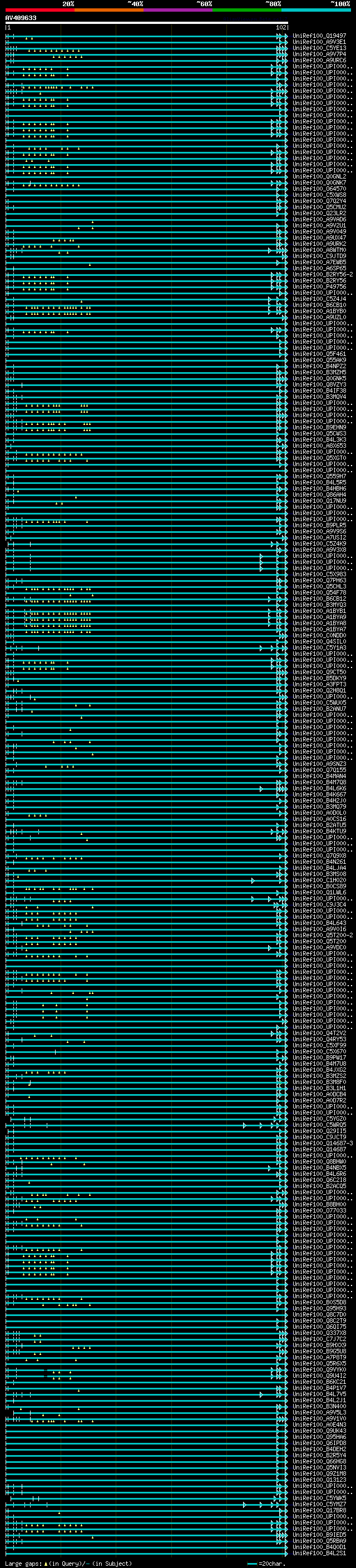Image resolution: width=356 pixels, height=1568 pixels.
Task: Click the purple ~60% legend segment
Action: tap(179, 10)
